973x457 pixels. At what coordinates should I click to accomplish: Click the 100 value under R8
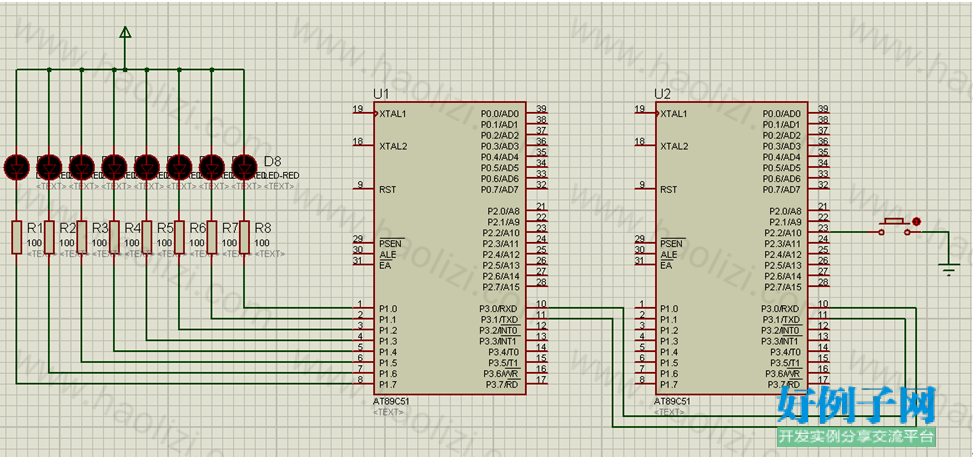tap(262, 243)
